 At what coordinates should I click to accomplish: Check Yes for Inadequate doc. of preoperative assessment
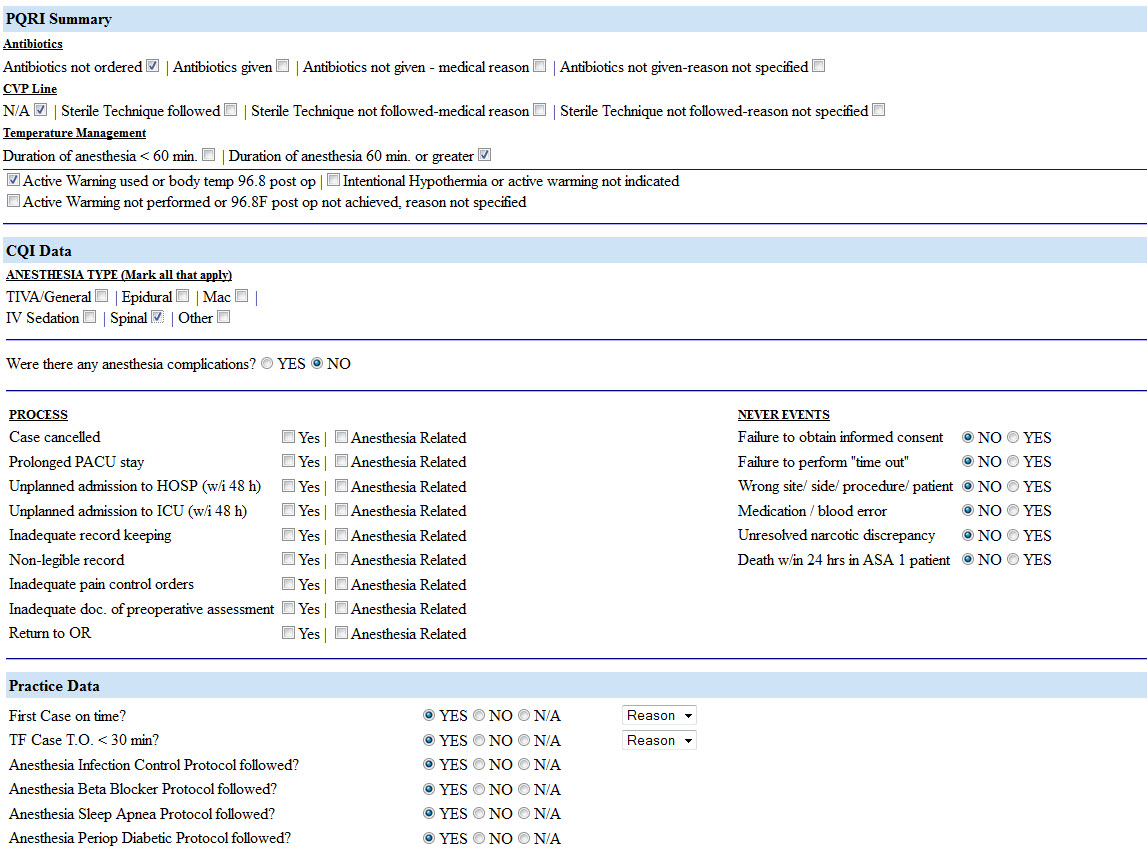point(288,608)
